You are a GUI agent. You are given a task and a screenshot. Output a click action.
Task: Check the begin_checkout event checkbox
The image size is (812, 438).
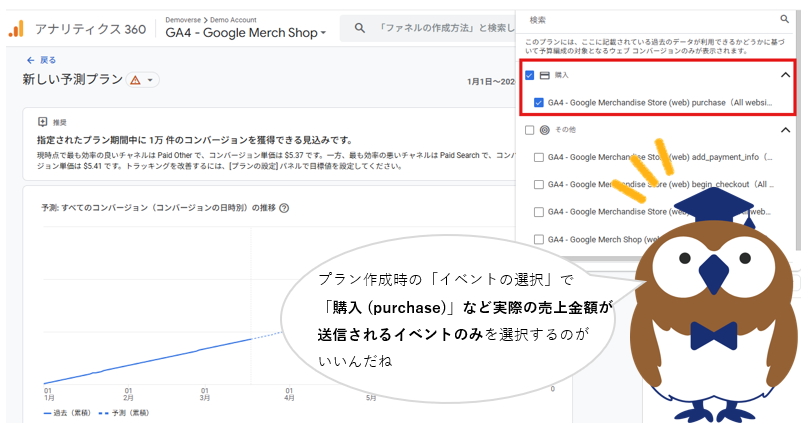(539, 184)
